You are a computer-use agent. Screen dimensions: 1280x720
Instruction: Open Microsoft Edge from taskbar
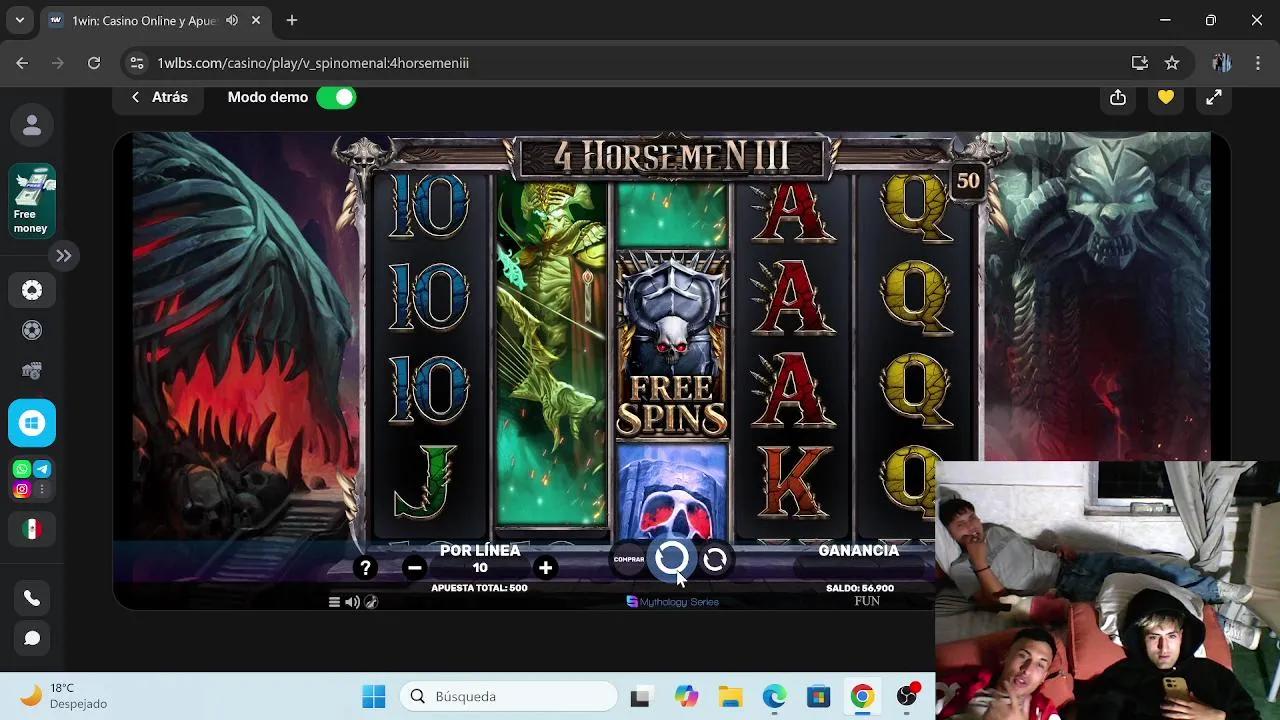(774, 697)
